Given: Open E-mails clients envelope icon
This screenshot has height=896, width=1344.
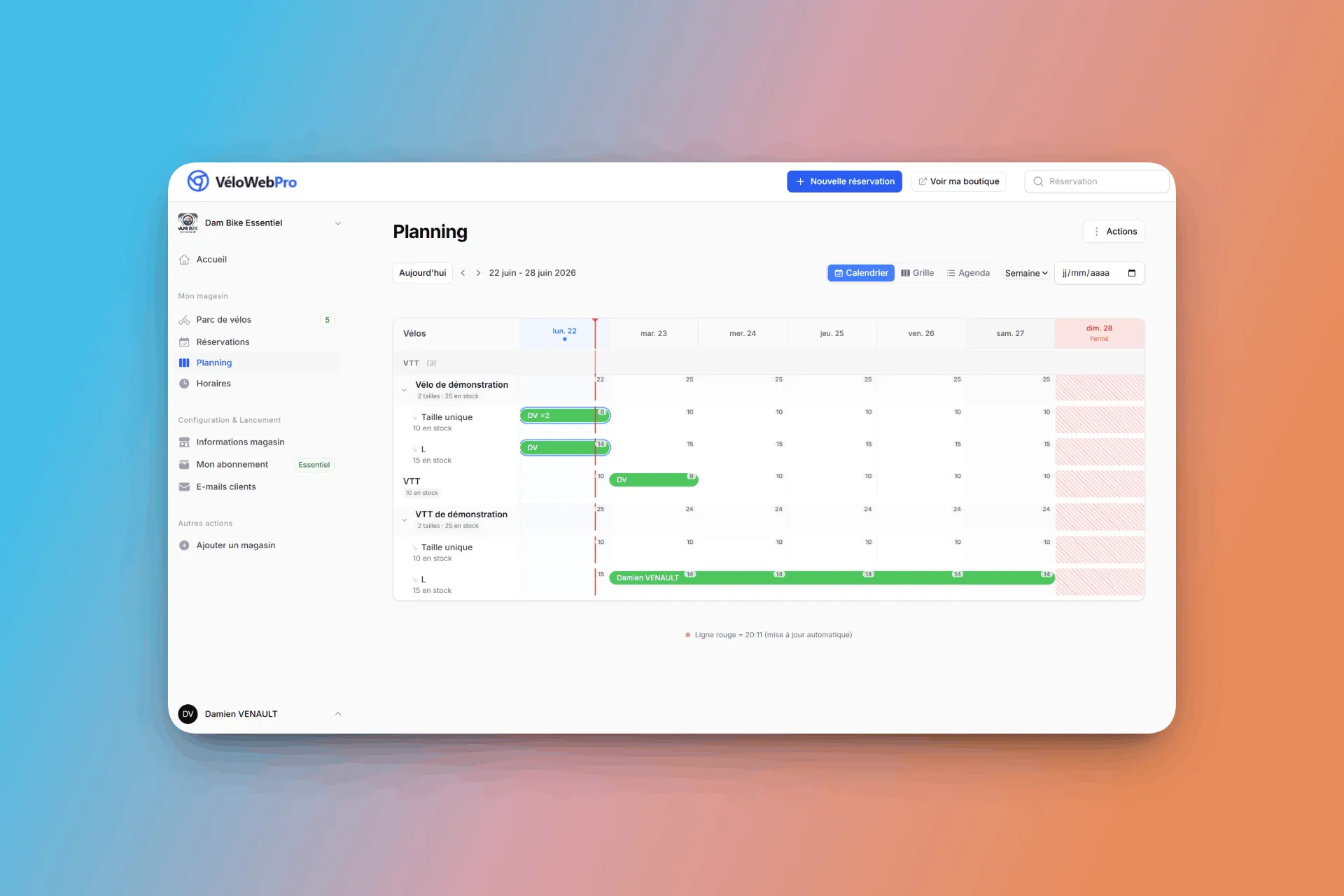Looking at the screenshot, I should pos(184,487).
